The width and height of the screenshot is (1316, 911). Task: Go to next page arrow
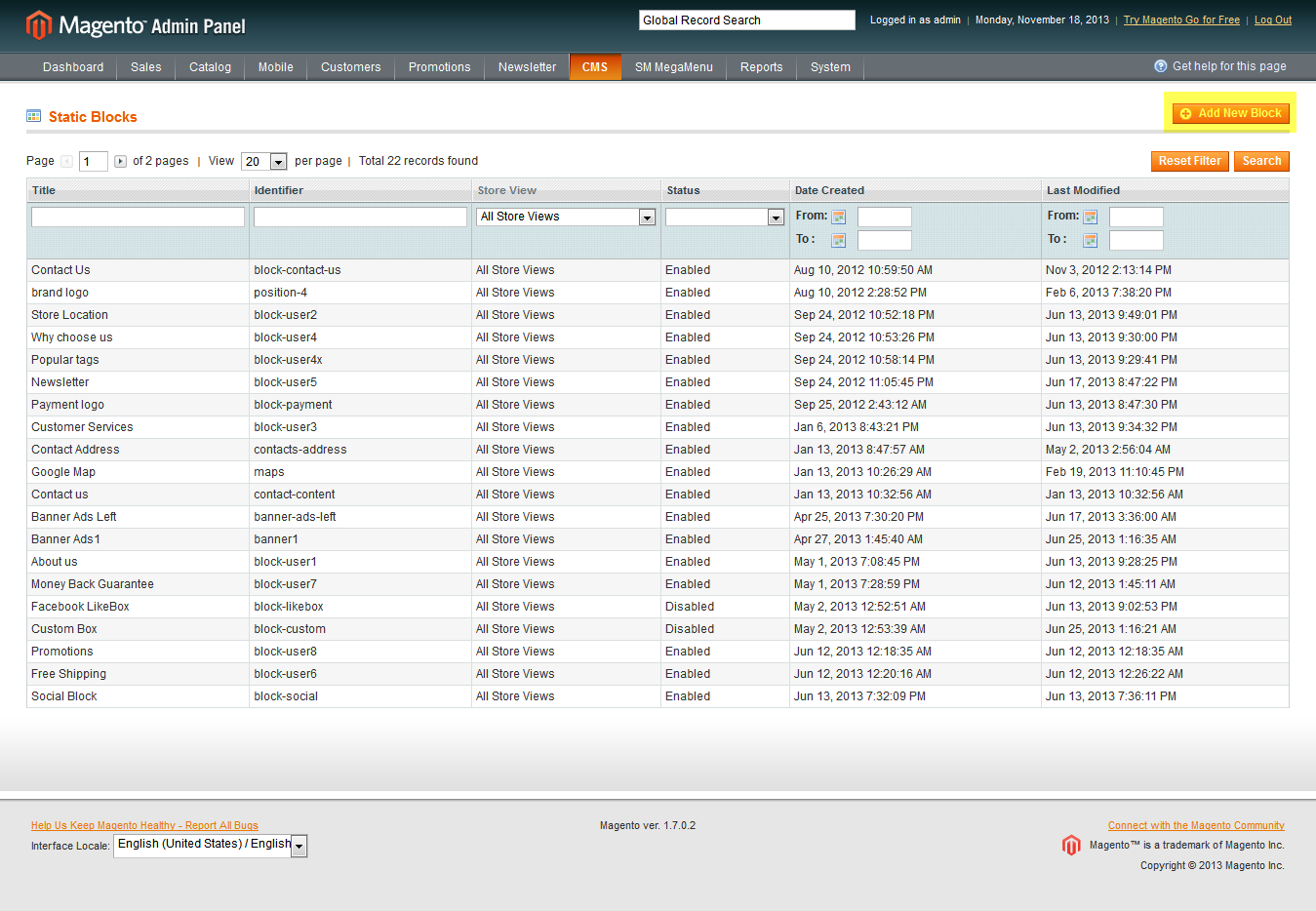[120, 161]
